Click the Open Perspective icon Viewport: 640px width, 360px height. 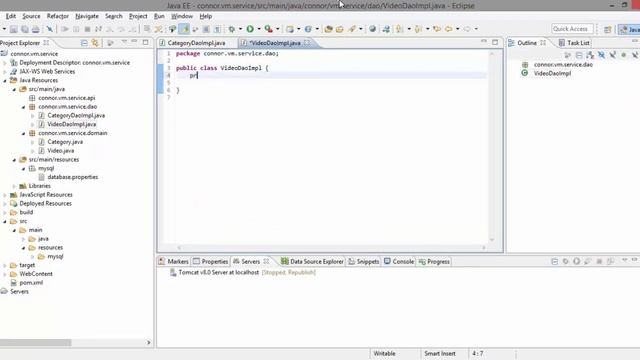coord(608,29)
